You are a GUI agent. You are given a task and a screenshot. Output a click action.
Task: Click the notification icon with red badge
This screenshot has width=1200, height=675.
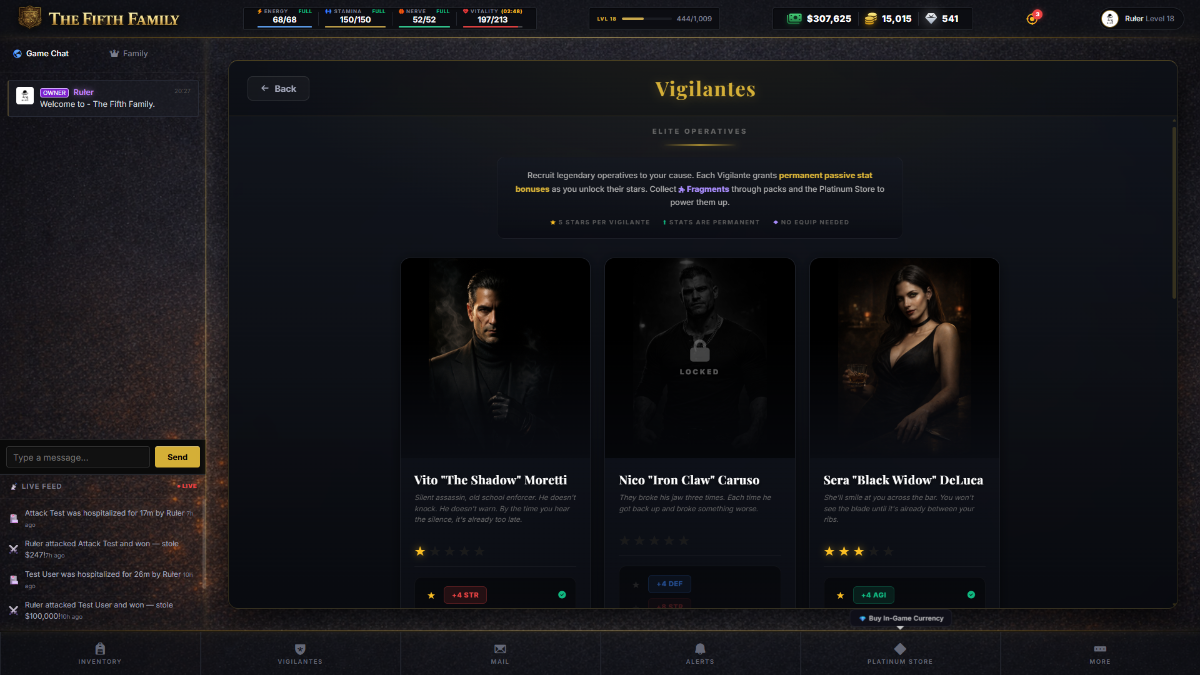click(1033, 18)
